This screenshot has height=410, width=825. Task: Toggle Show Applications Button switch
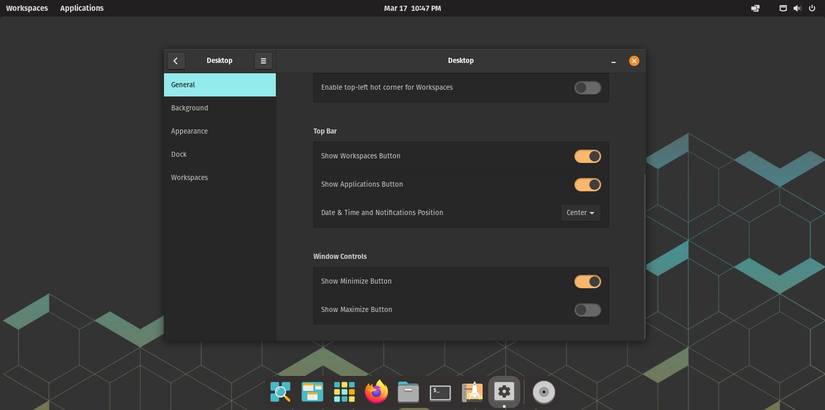tap(587, 185)
